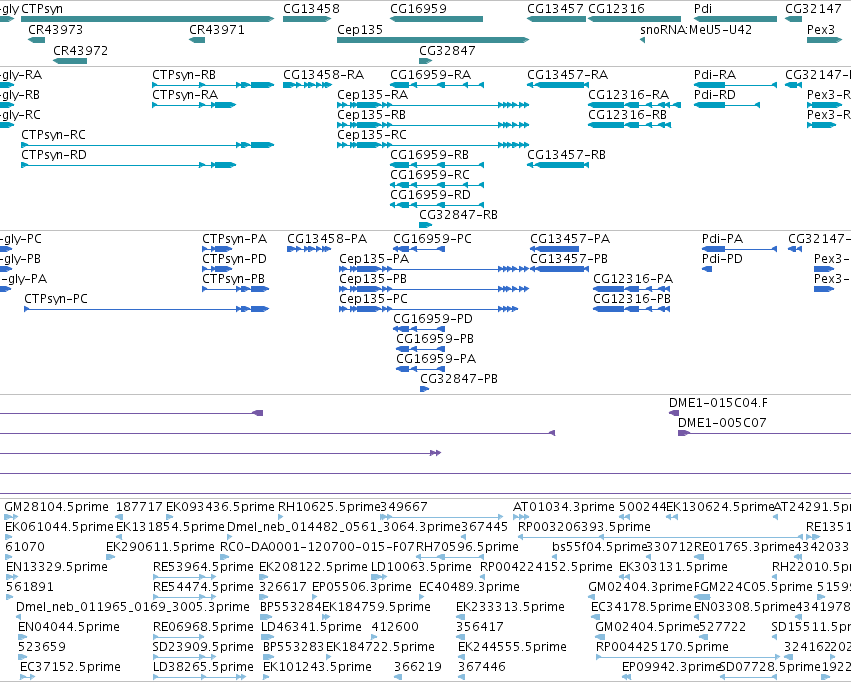Select EST RH10625.5prime
The image size is (851, 682).
[329, 507]
